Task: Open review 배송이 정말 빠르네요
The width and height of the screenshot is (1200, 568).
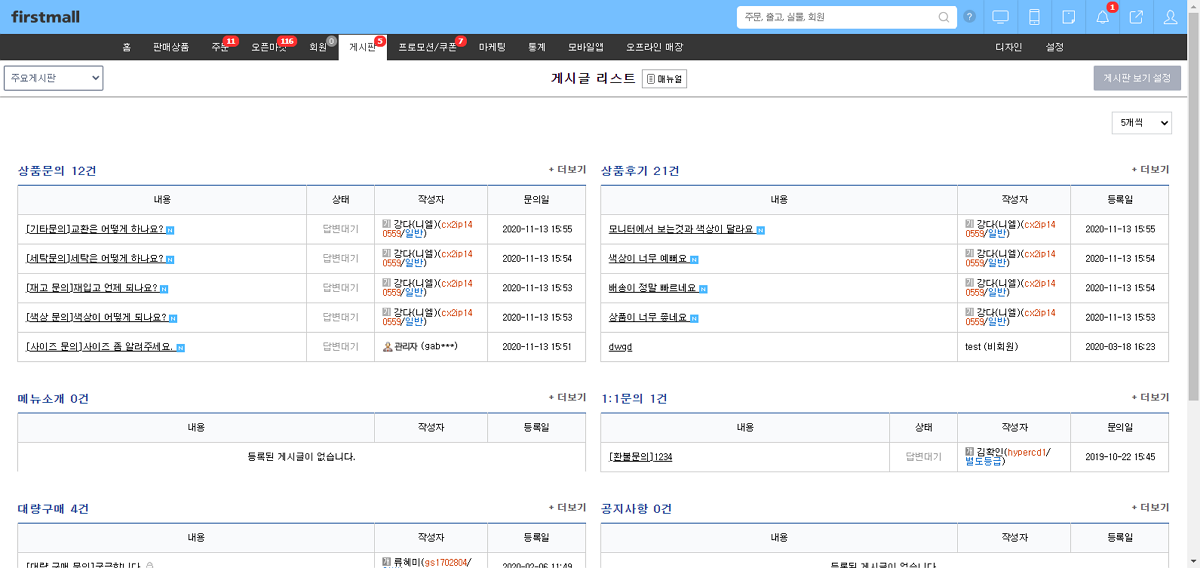Action: [652, 288]
